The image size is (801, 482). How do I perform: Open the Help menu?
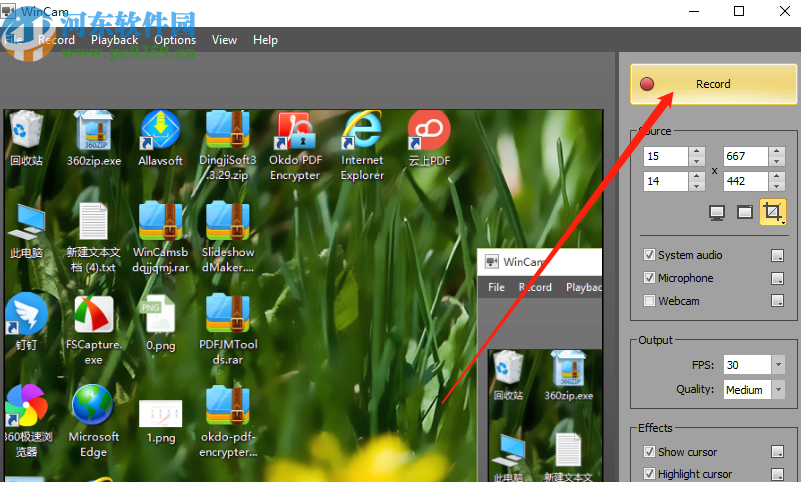click(265, 40)
